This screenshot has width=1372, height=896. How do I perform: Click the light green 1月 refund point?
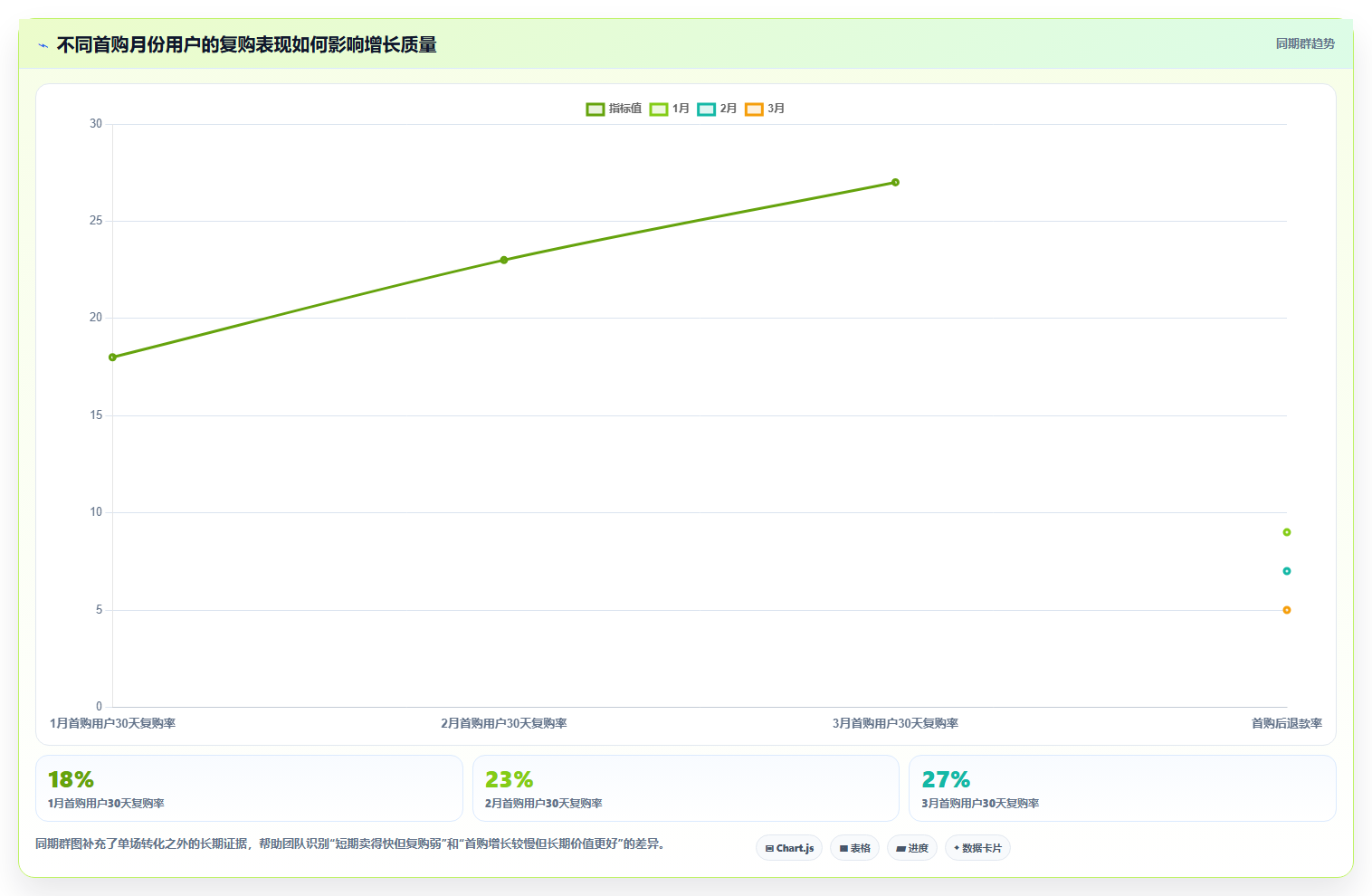(1286, 532)
